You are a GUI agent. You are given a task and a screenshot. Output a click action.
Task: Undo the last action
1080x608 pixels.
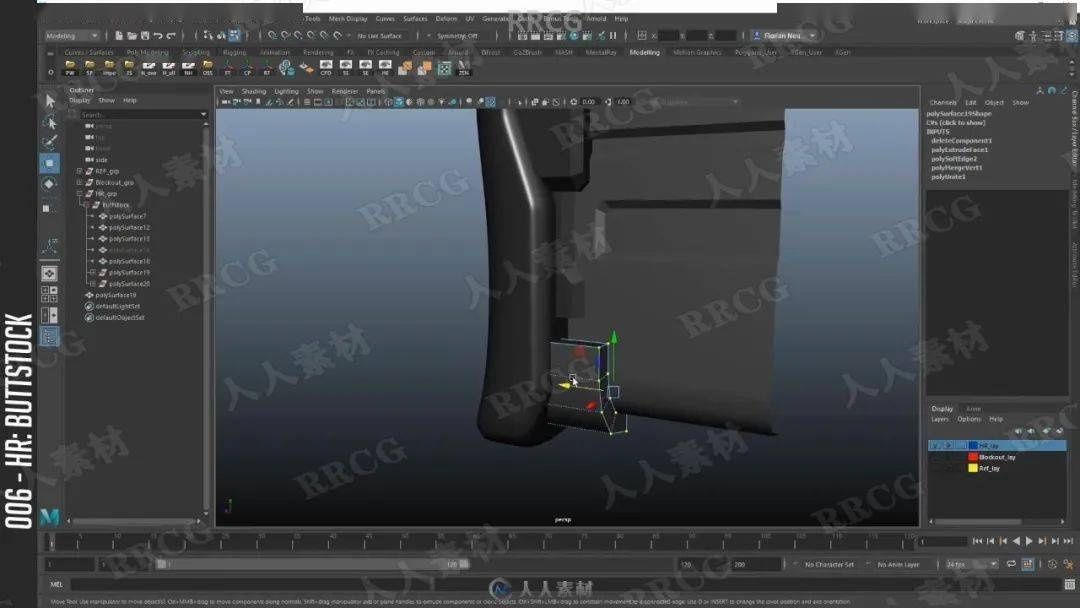[x=158, y=35]
